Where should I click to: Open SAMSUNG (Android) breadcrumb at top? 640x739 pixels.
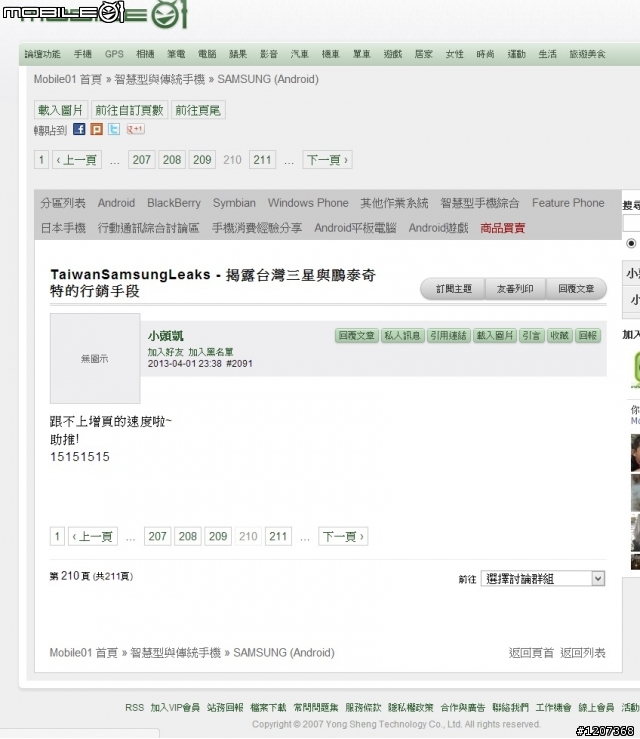coord(268,79)
